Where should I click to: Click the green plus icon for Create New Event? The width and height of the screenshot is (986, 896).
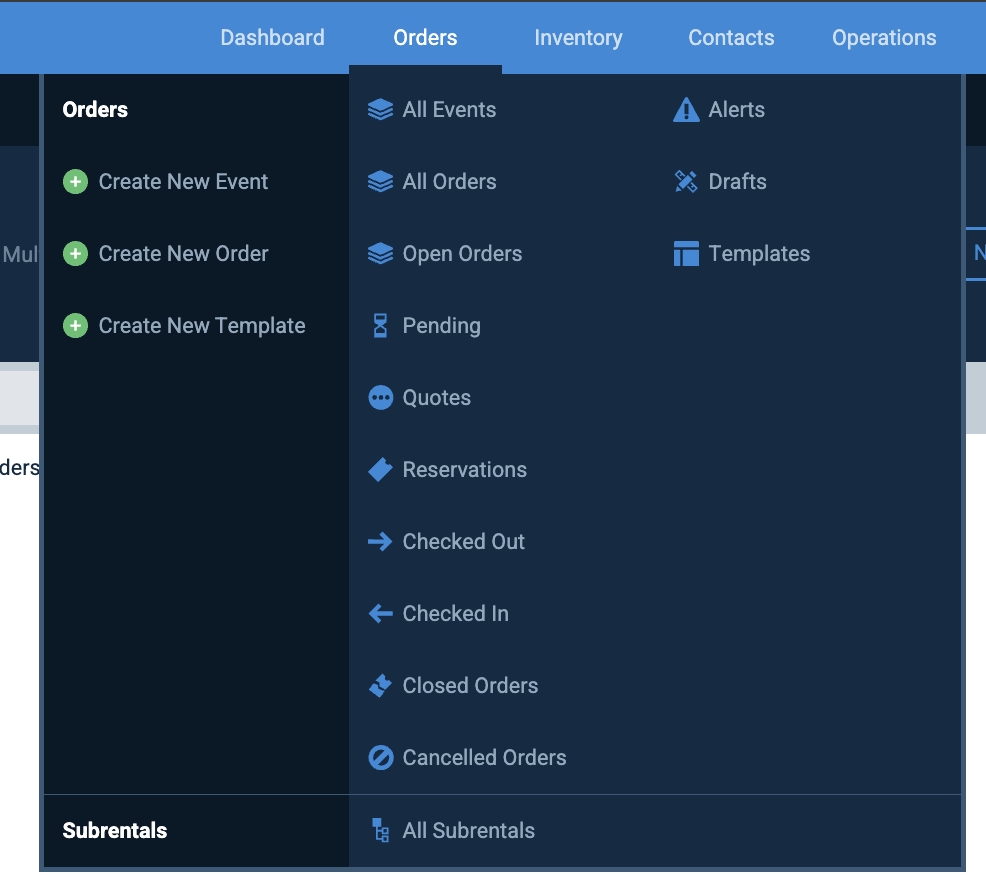pos(75,182)
